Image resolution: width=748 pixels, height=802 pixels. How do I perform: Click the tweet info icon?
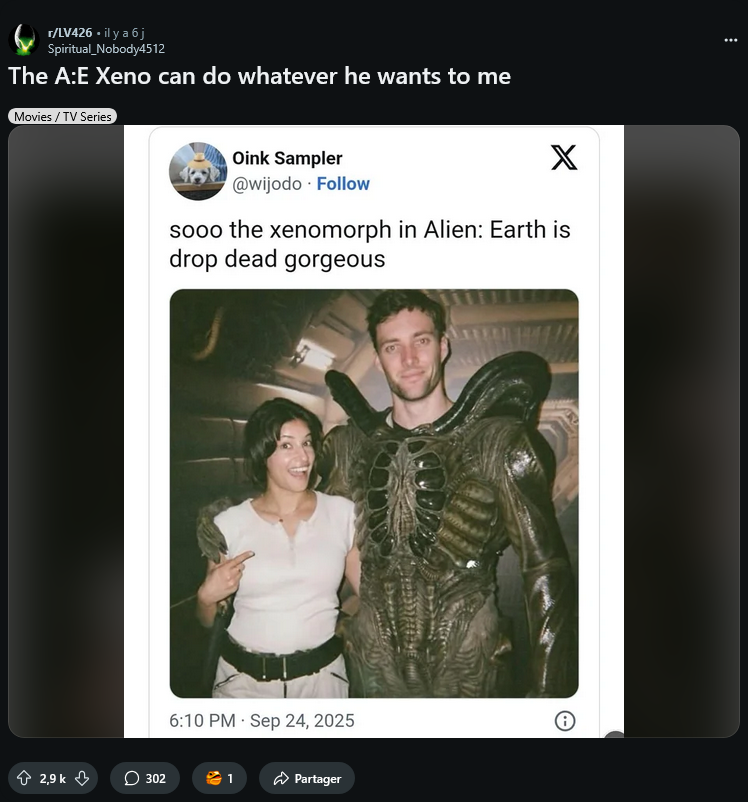coord(565,720)
